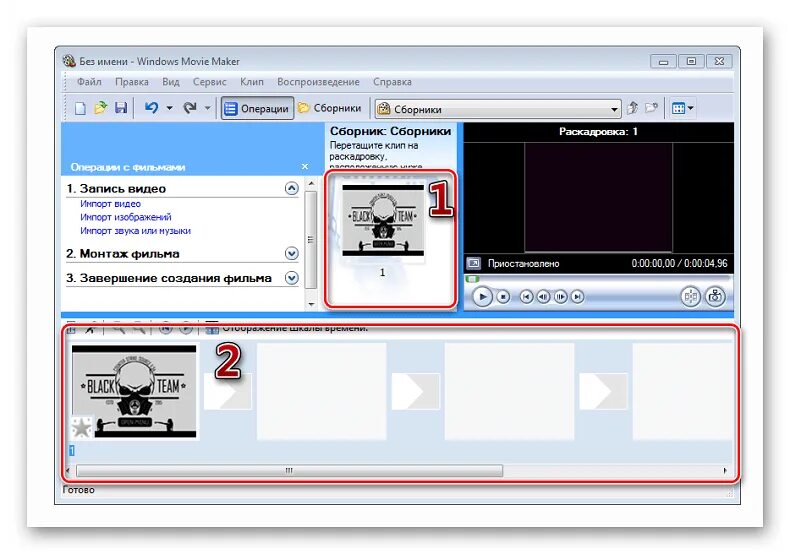Open the Воспроизведение menu
This screenshot has height=554, width=790.
[x=318, y=82]
